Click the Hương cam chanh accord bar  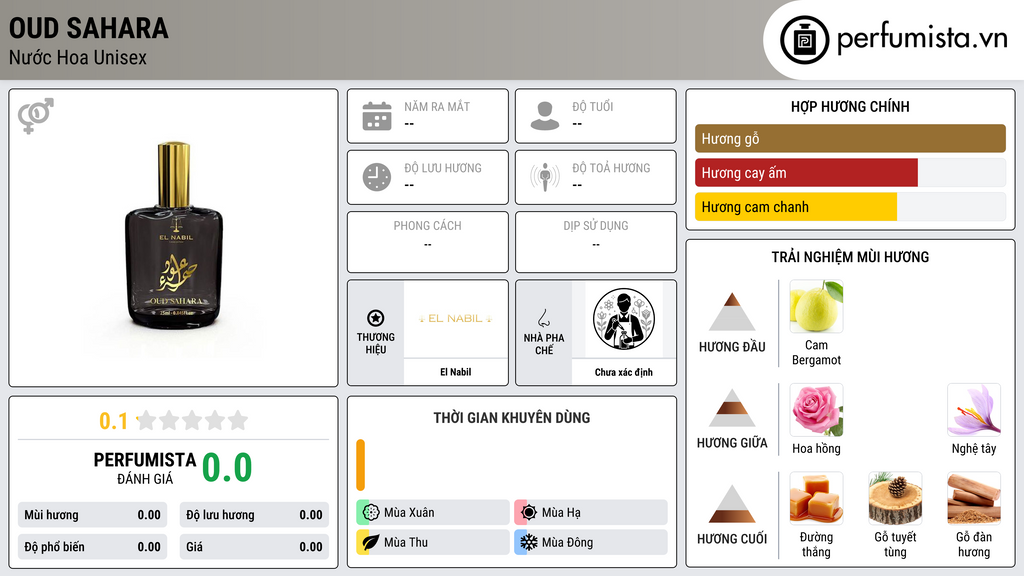click(x=850, y=206)
